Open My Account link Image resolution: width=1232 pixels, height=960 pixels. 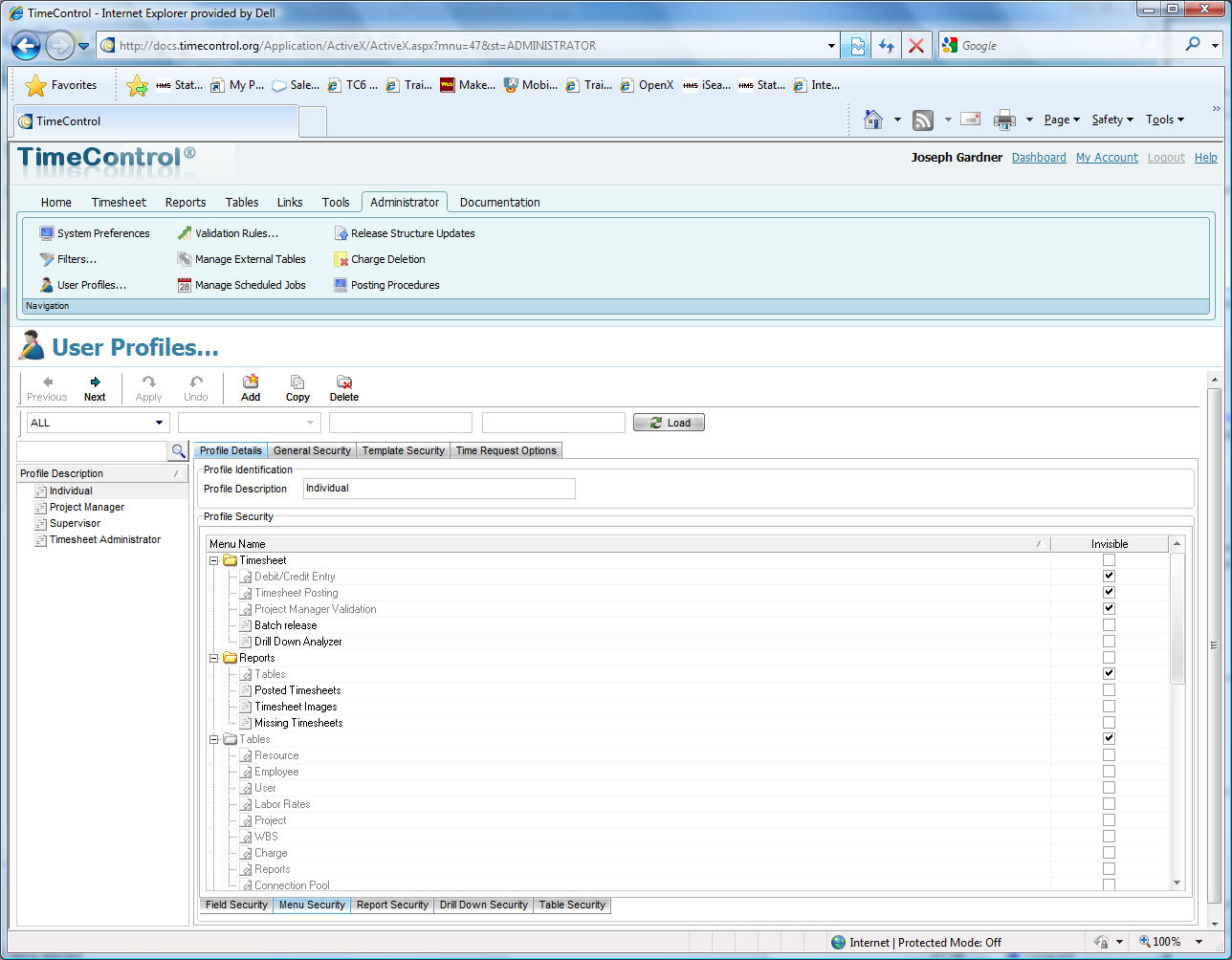coord(1107,158)
